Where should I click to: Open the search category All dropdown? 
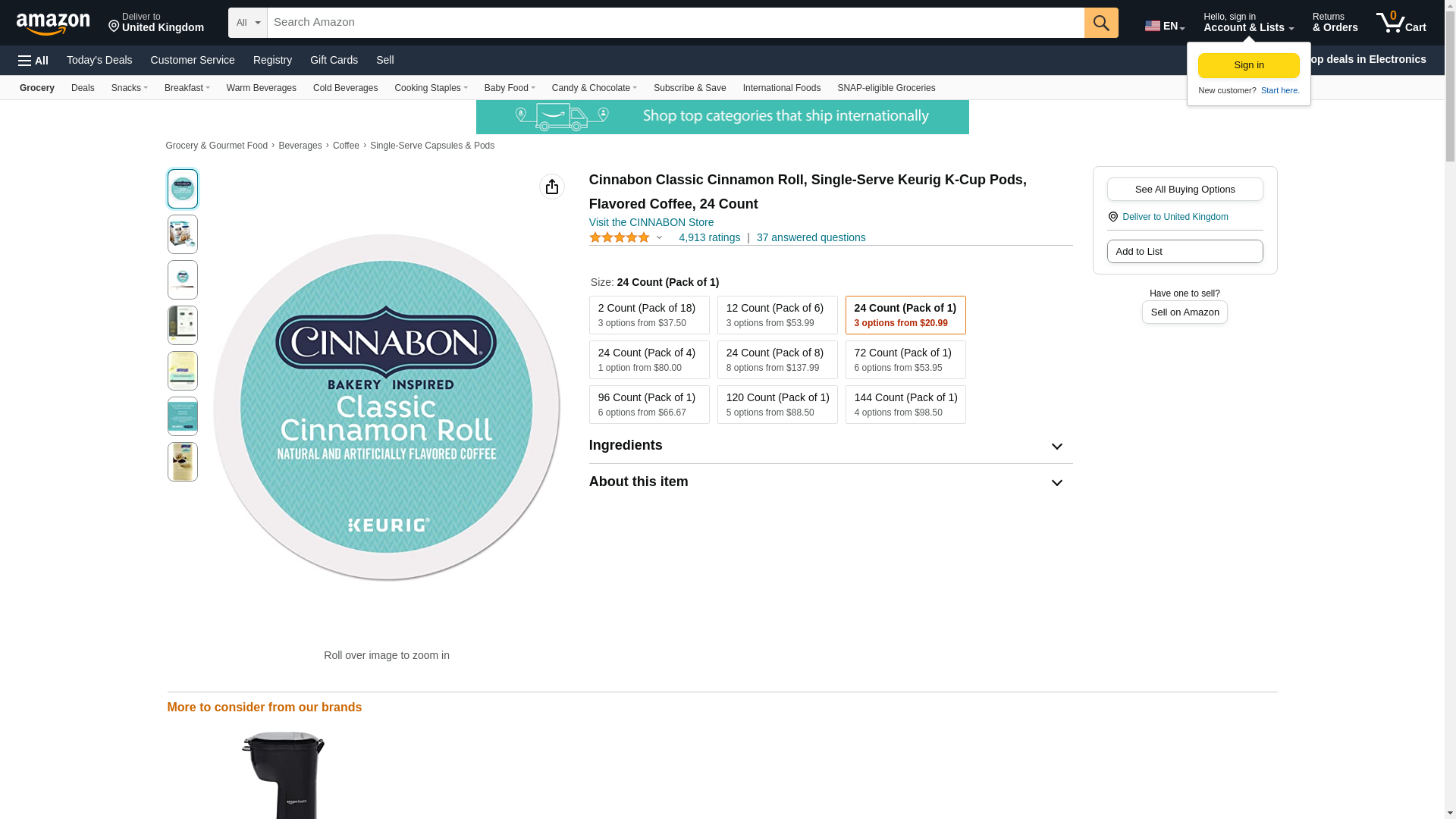[x=247, y=23]
